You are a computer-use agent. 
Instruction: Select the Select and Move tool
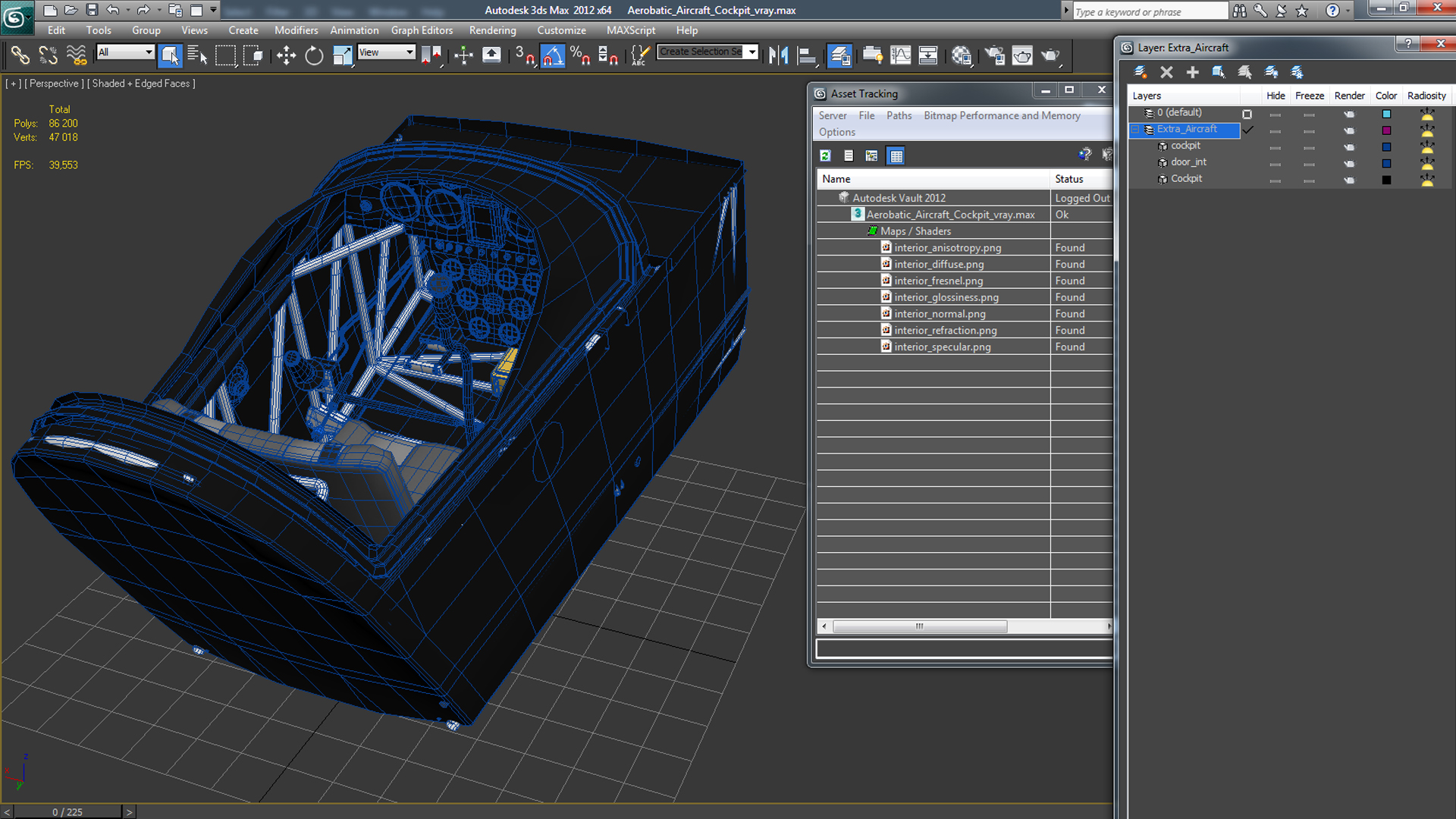click(x=286, y=55)
